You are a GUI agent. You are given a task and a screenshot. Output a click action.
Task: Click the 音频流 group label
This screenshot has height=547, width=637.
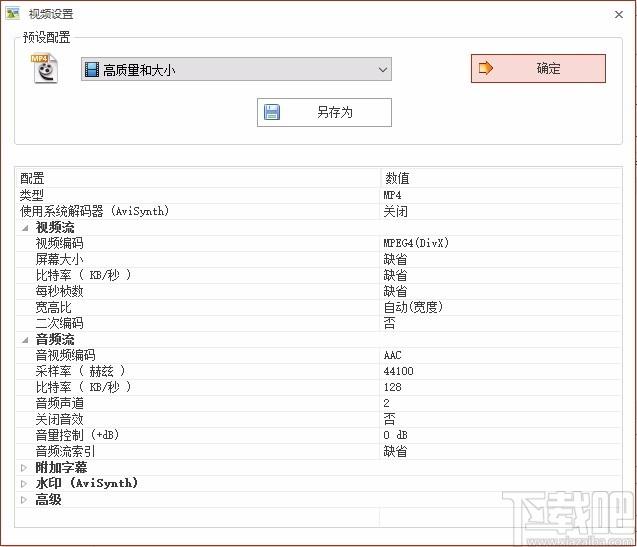(x=55, y=339)
